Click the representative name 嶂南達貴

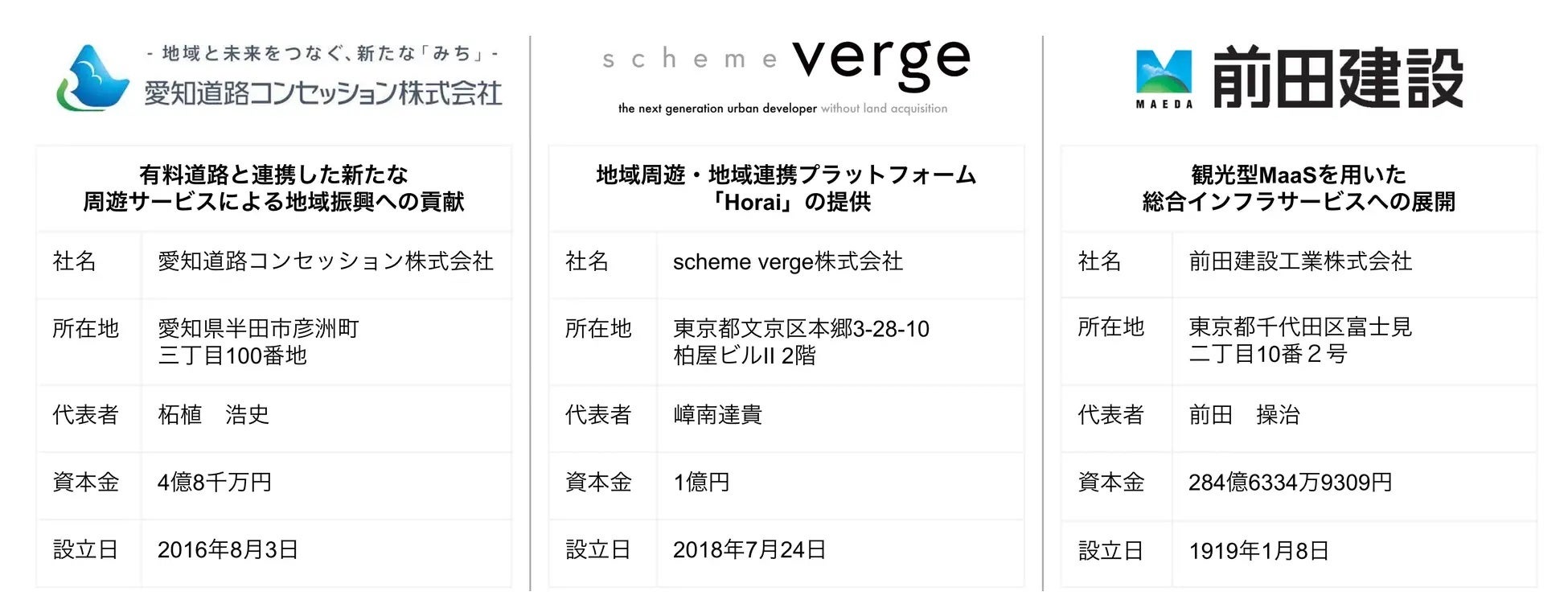[717, 415]
